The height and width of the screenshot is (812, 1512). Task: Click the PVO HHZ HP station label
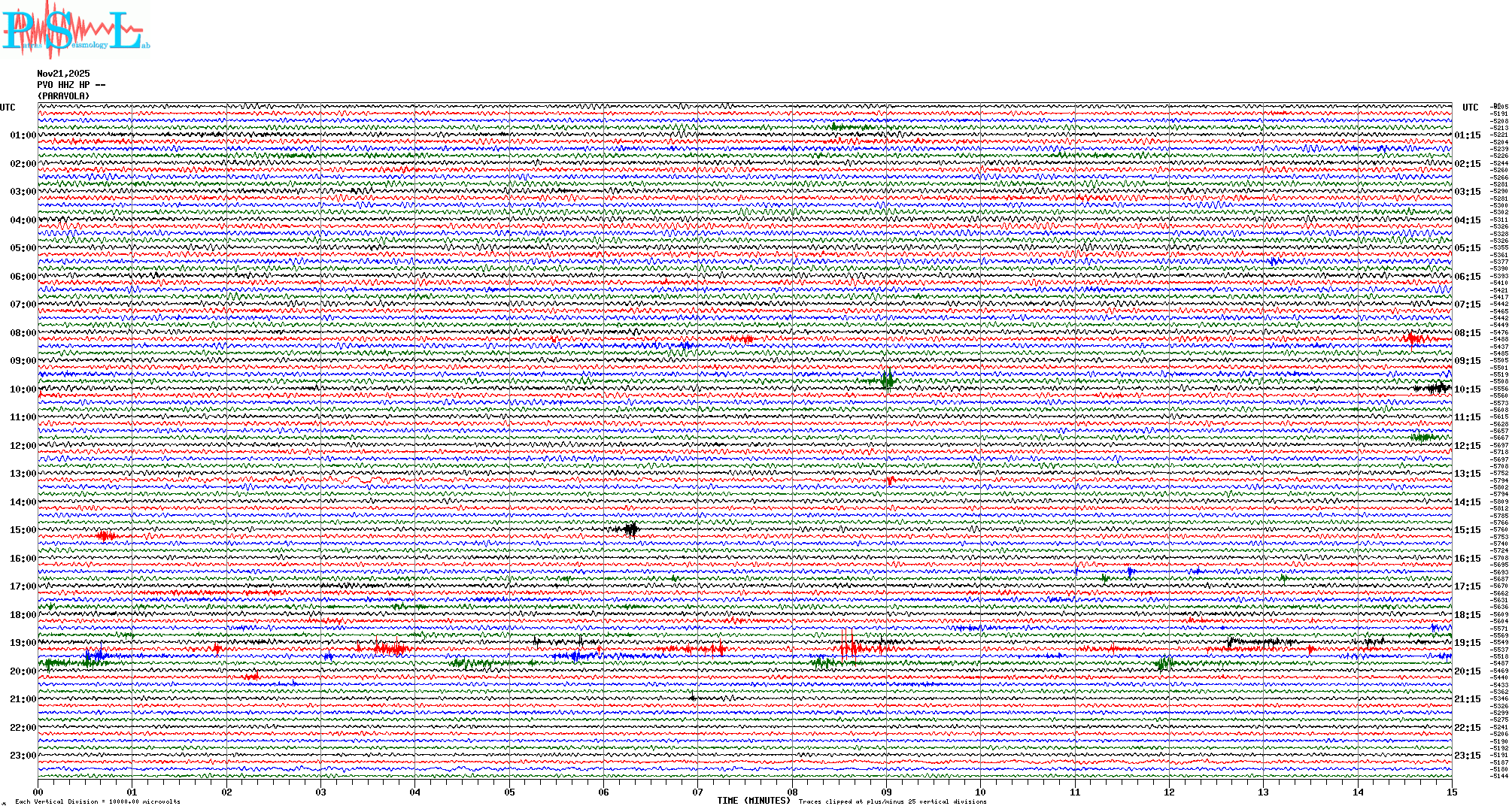tap(71, 85)
